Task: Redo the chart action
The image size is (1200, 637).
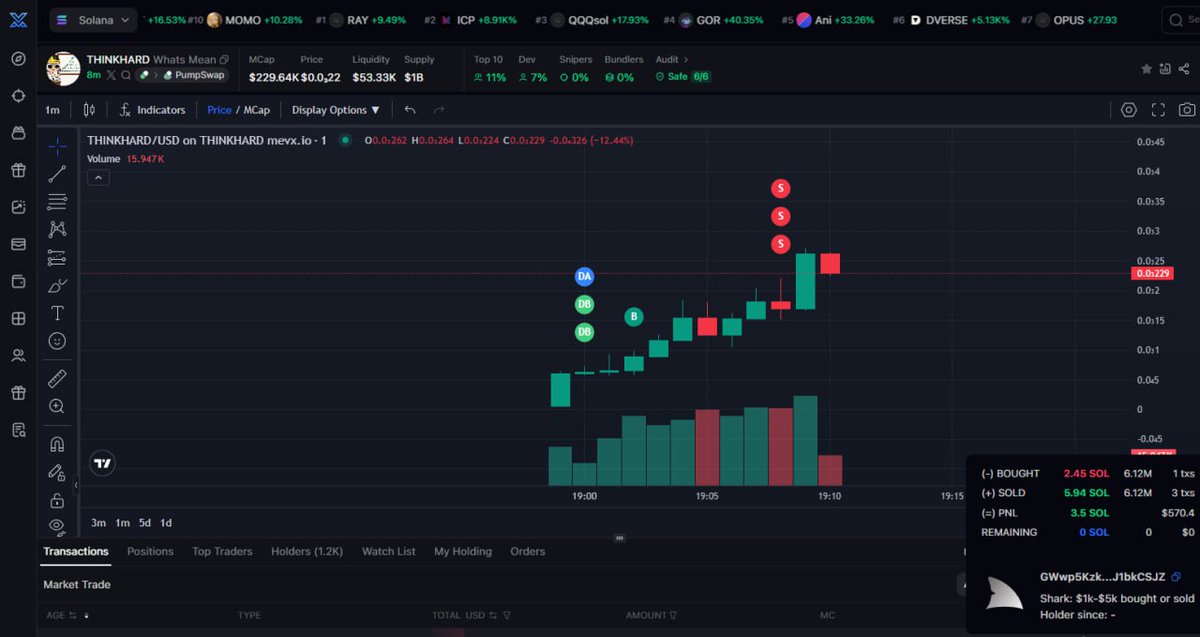Action: coord(439,110)
